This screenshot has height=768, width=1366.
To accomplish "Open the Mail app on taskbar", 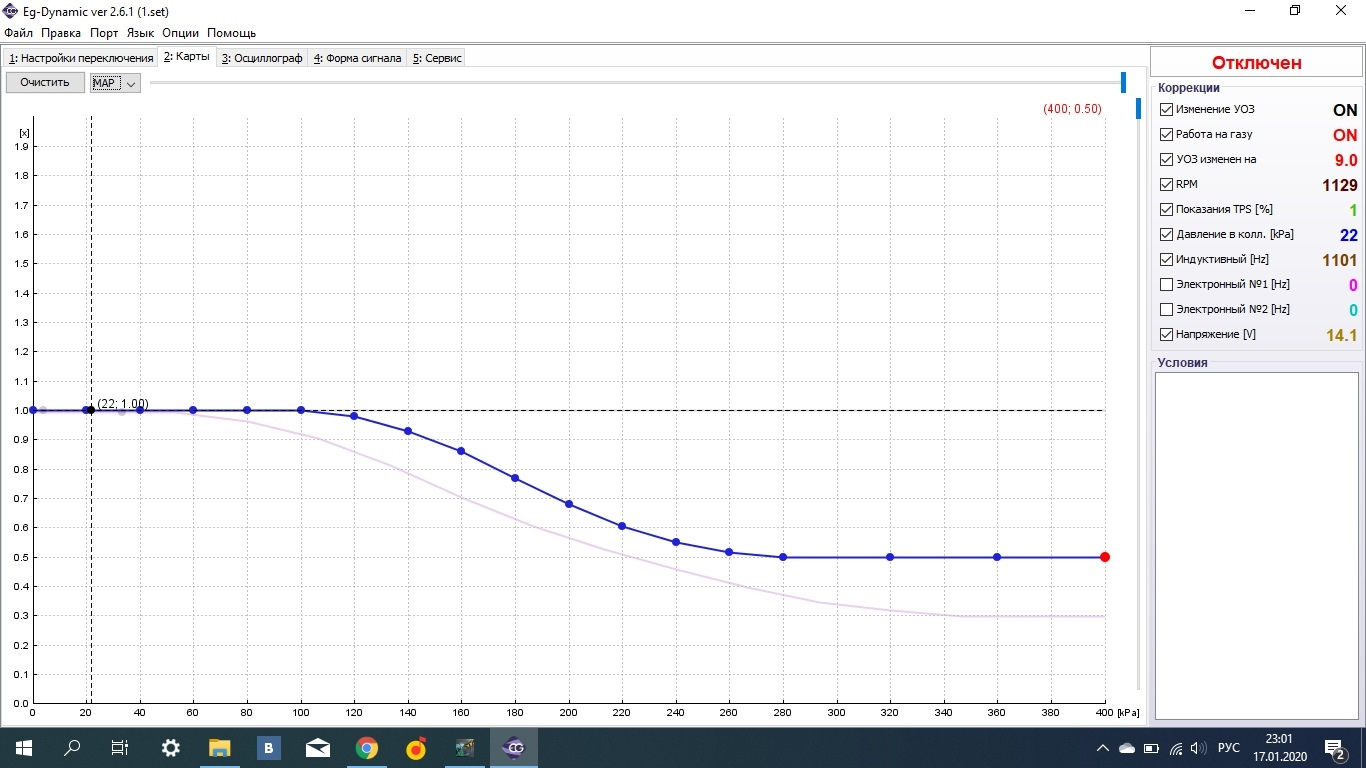I will click(x=318, y=747).
